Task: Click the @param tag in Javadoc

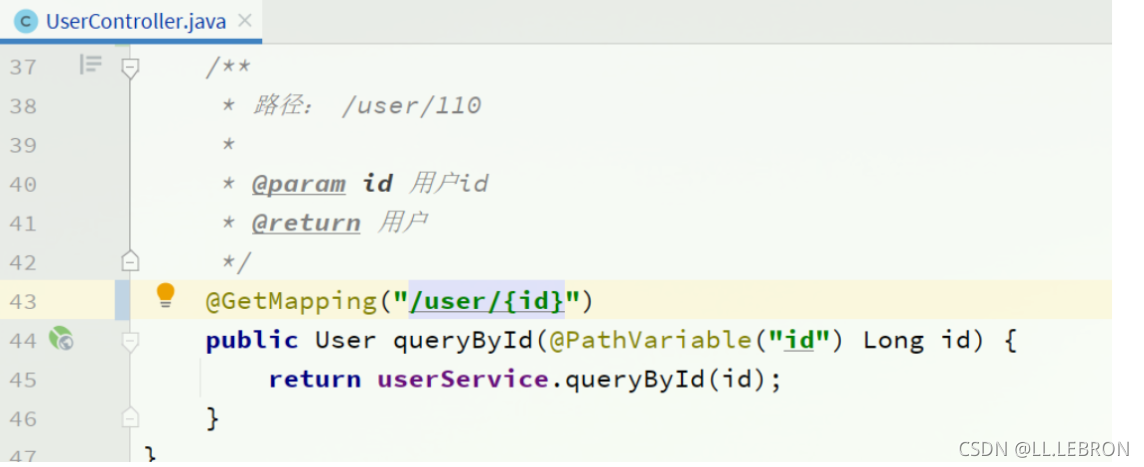Action: 298,184
